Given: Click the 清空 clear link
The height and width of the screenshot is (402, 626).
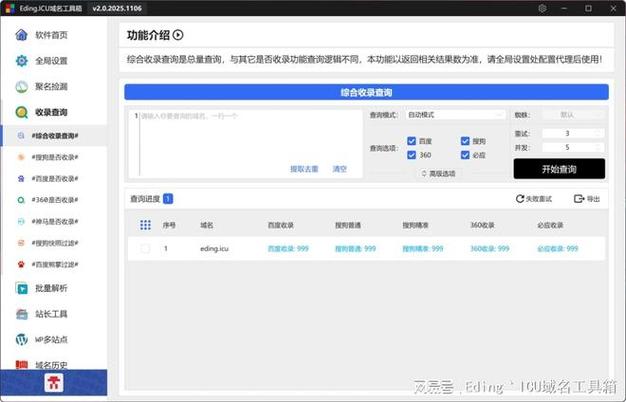Looking at the screenshot, I should click(x=340, y=169).
